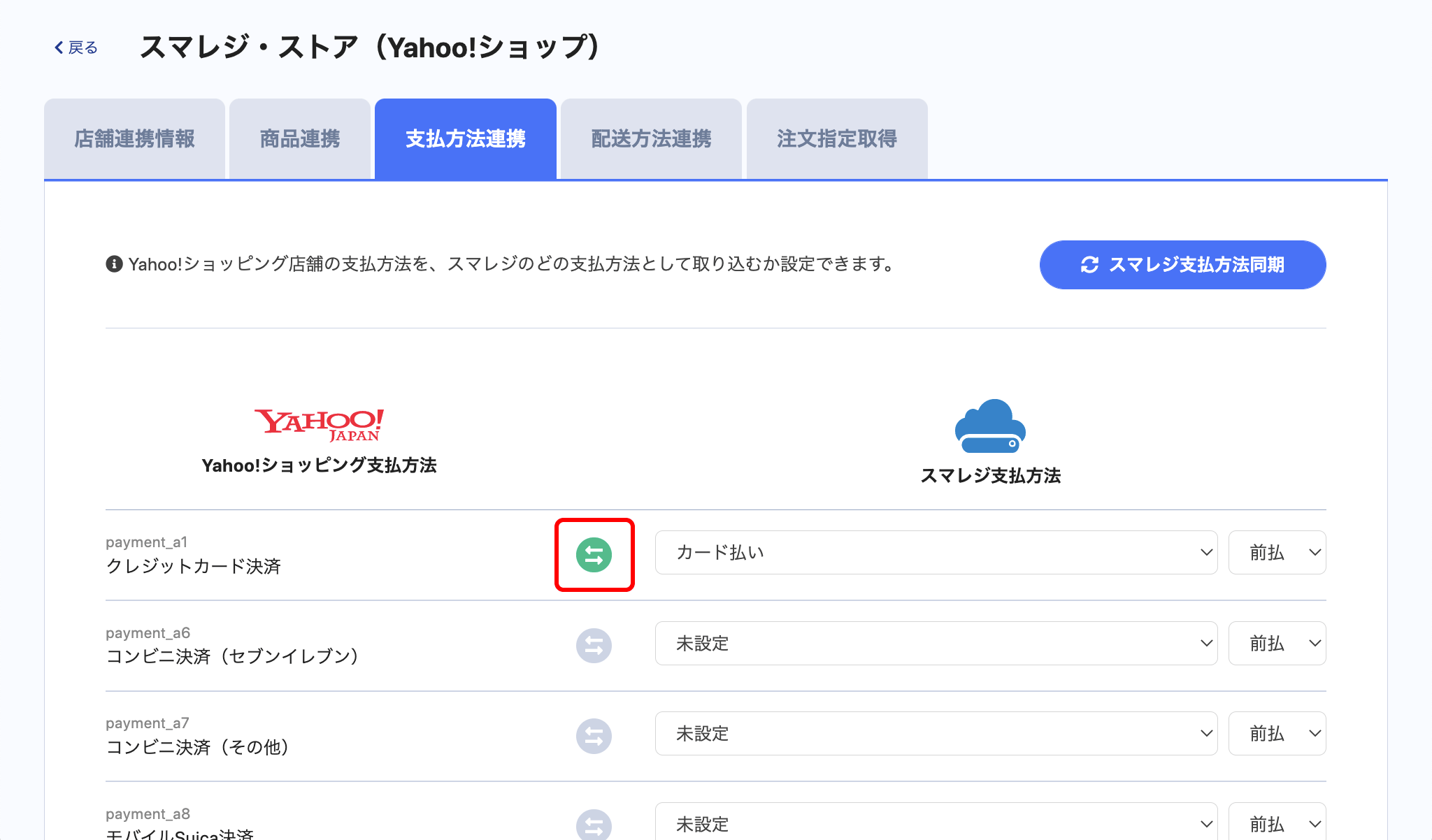Screen dimensions: 1432x840
Task: Expand 前払 dropdown in クレジットカード決済 row
Action: pos(1277,553)
